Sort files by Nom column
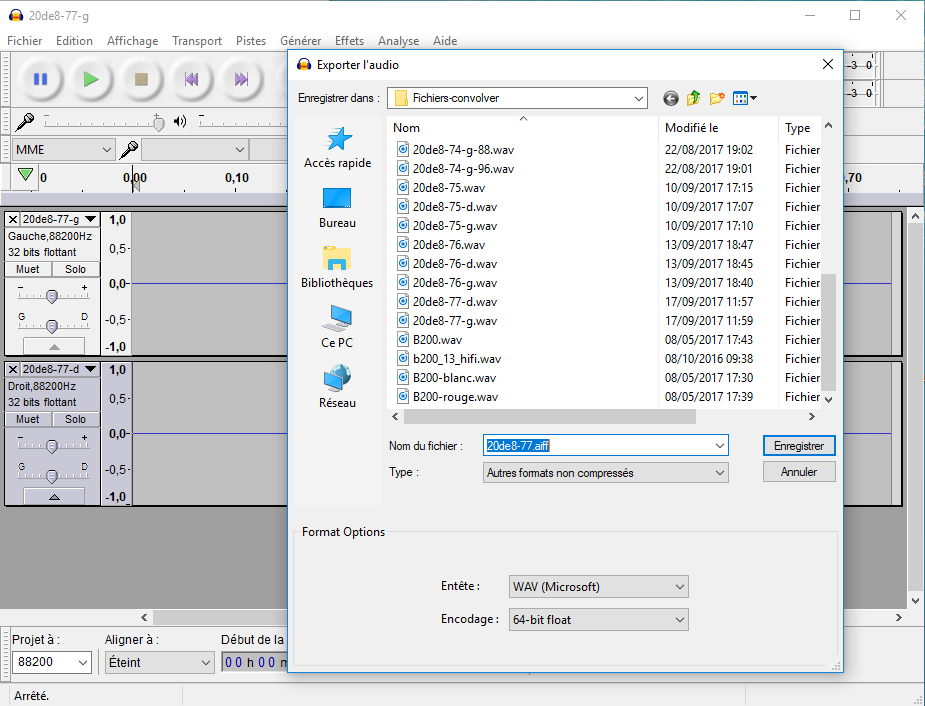The width and height of the screenshot is (925, 706). (523, 127)
